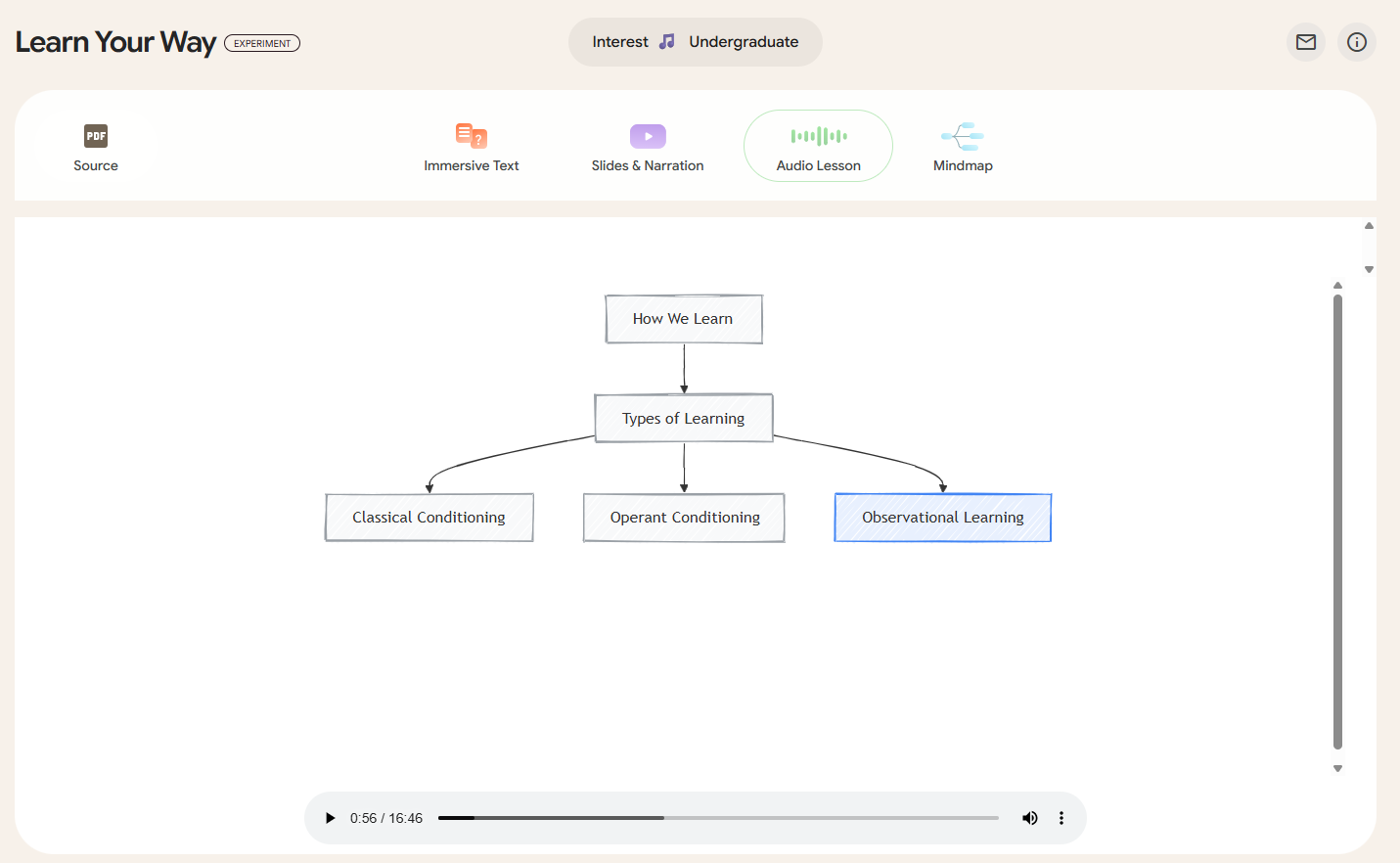Seek forward on the audio progress bar
Screen dimensions: 1400x863
tap(832, 817)
